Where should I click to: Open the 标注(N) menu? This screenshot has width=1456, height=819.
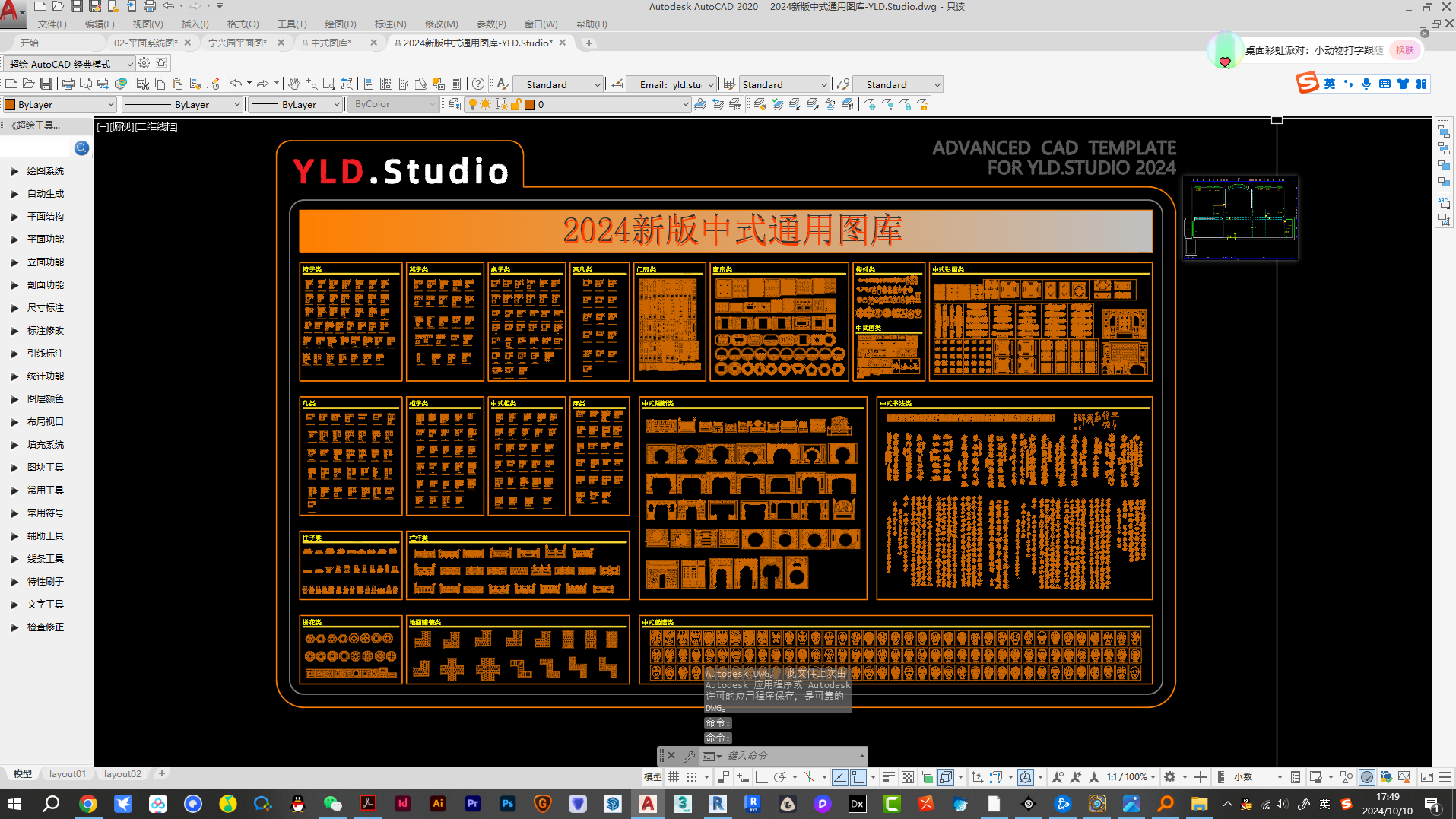tap(391, 24)
